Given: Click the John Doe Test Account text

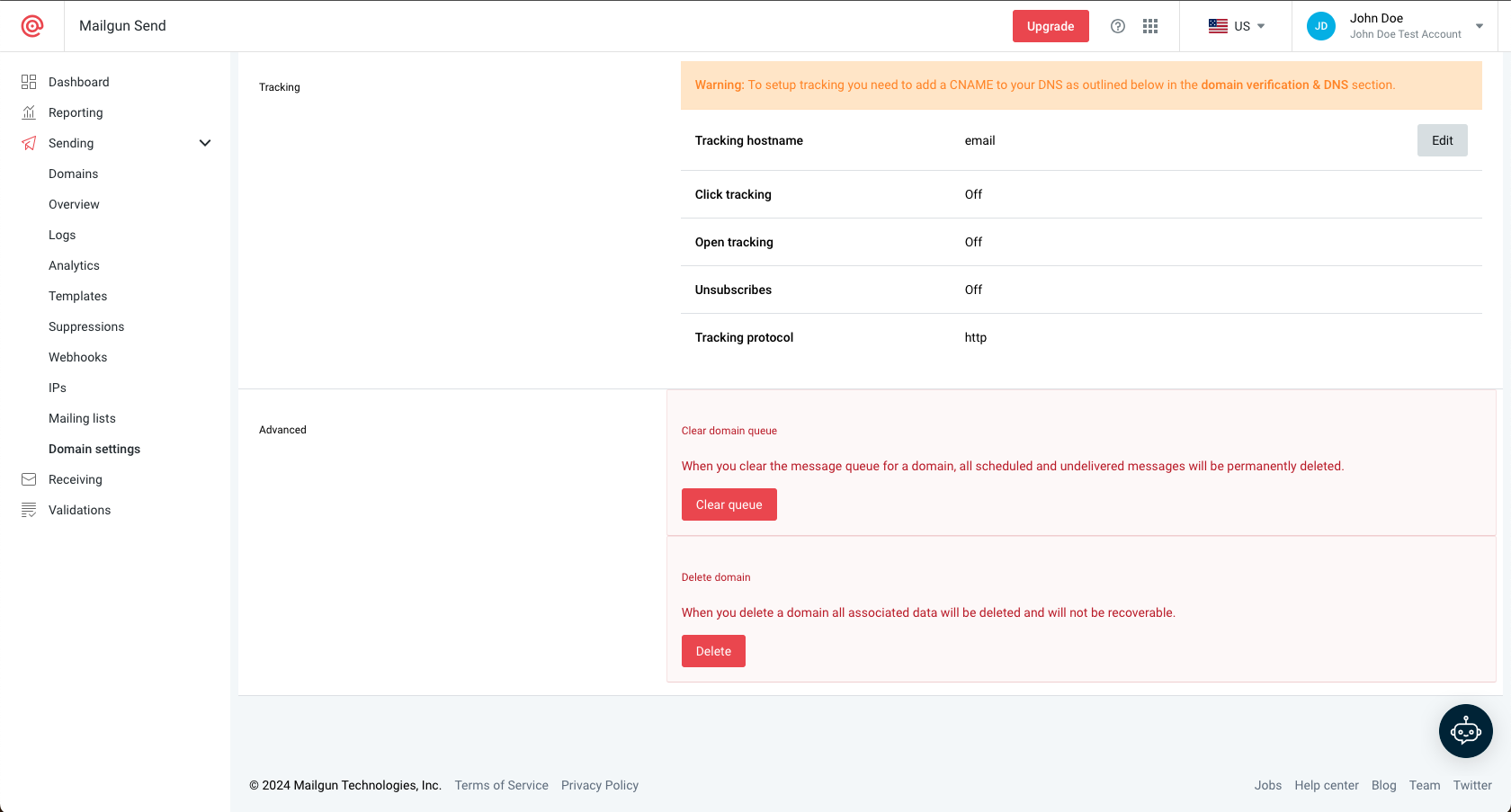Looking at the screenshot, I should click(x=1405, y=34).
